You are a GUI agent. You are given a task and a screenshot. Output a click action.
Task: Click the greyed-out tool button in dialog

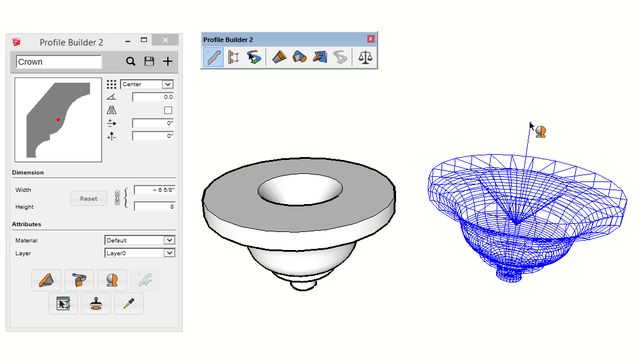[x=145, y=280]
